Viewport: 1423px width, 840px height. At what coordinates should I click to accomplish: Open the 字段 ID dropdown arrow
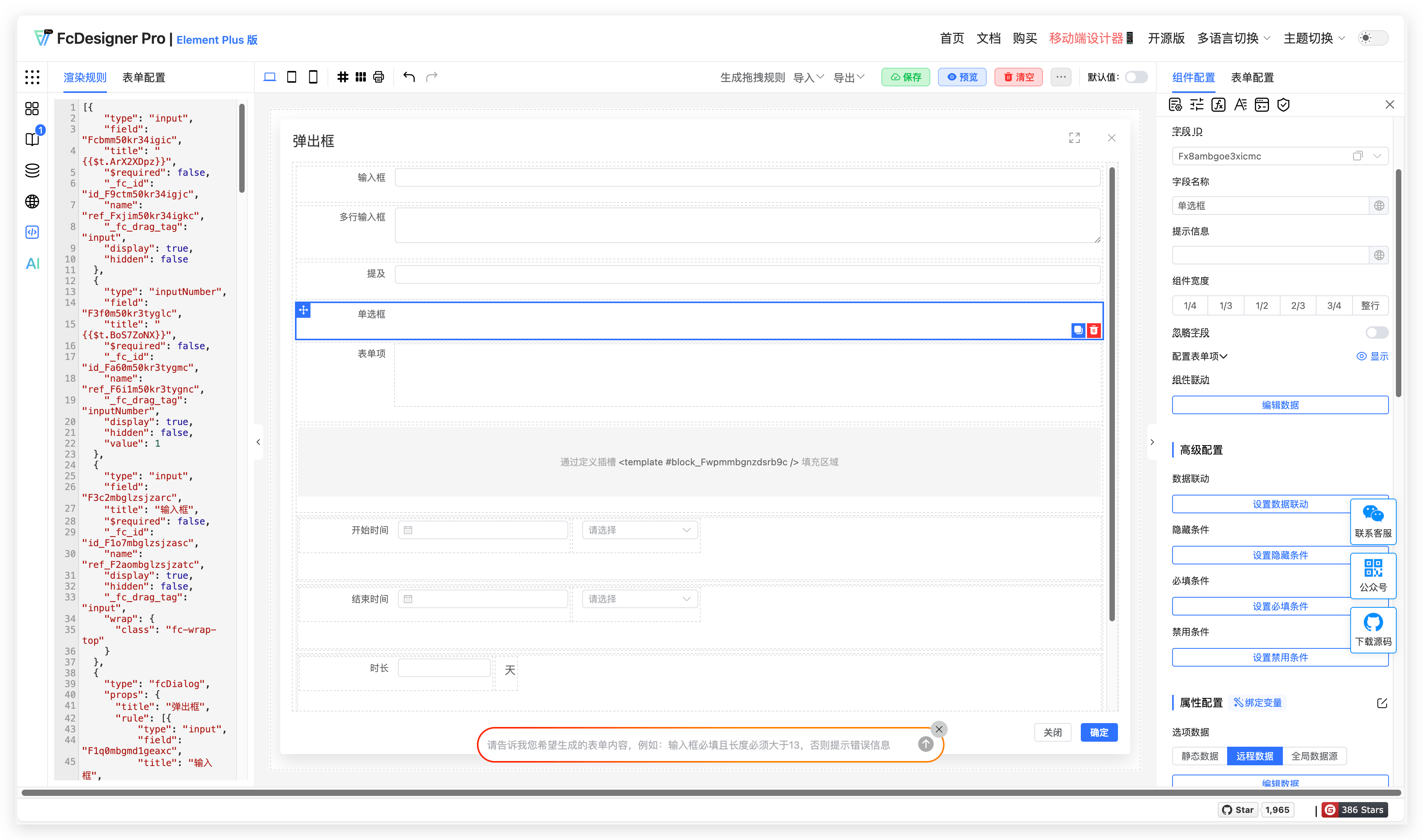(x=1377, y=156)
